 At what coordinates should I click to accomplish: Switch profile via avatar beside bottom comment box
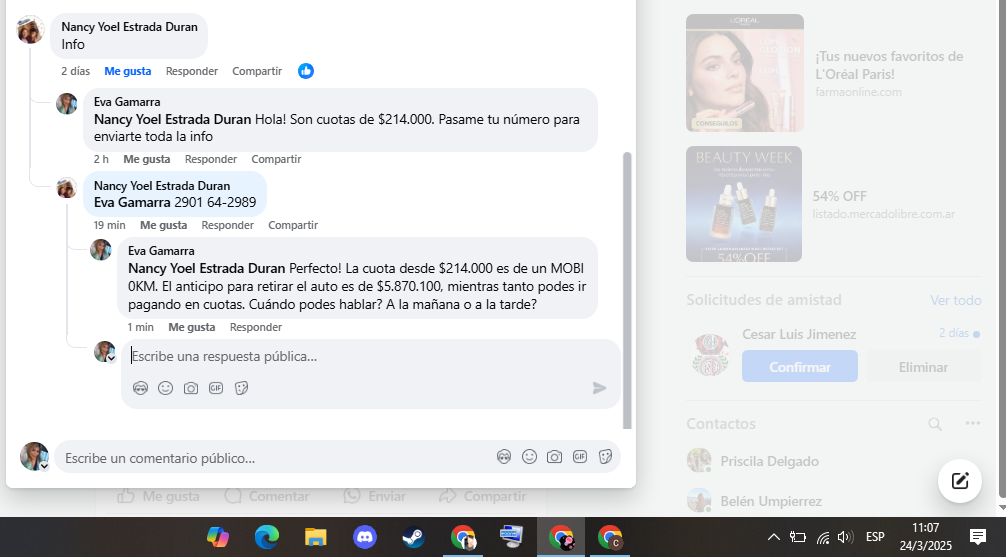coord(35,457)
